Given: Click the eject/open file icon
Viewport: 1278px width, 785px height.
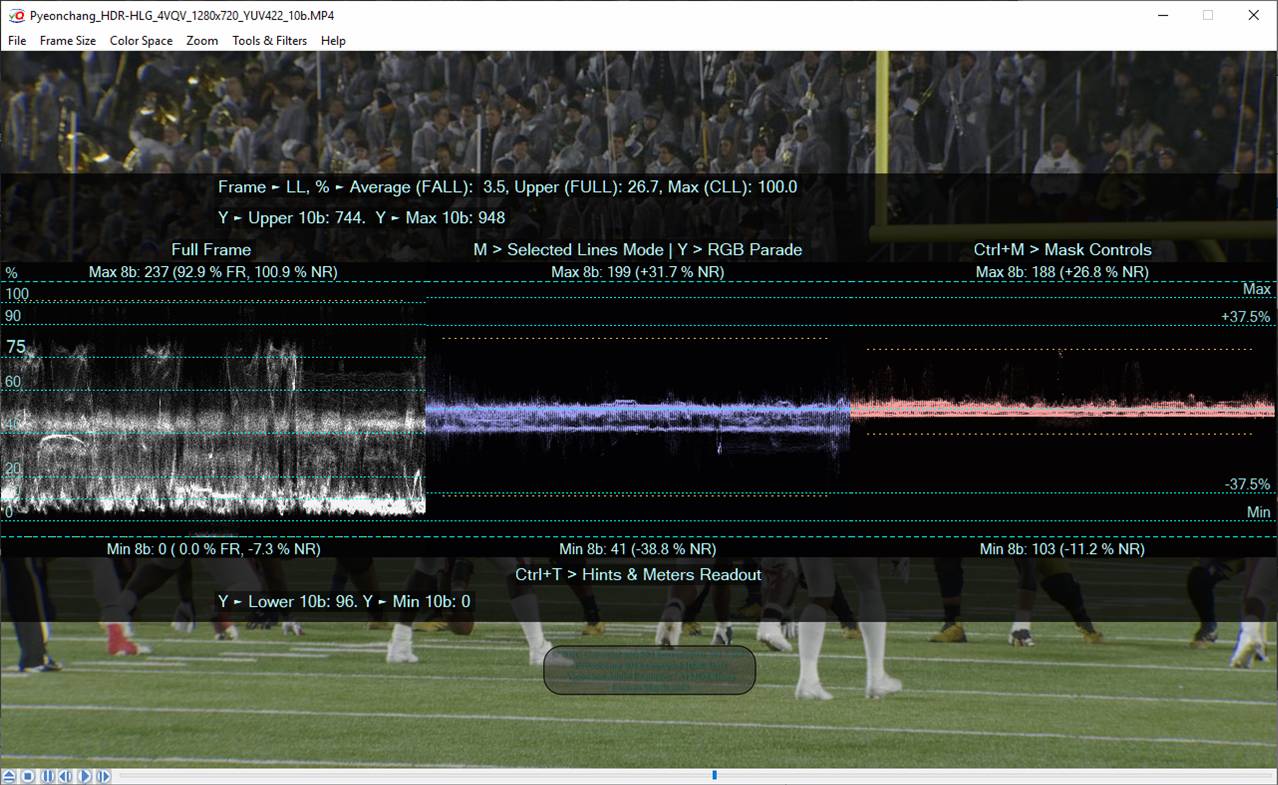Looking at the screenshot, I should click(x=9, y=776).
